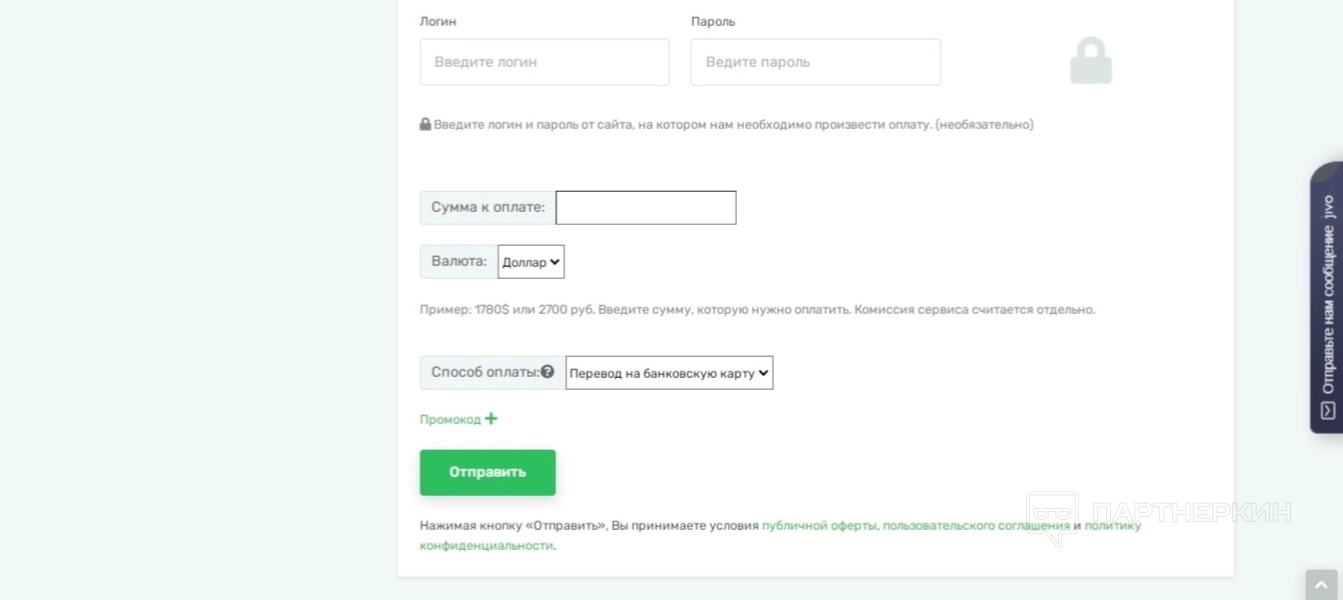Viewport: 1343px width, 600px height.
Task: Open the Валюта dropdown showing Доллар
Action: click(531, 262)
